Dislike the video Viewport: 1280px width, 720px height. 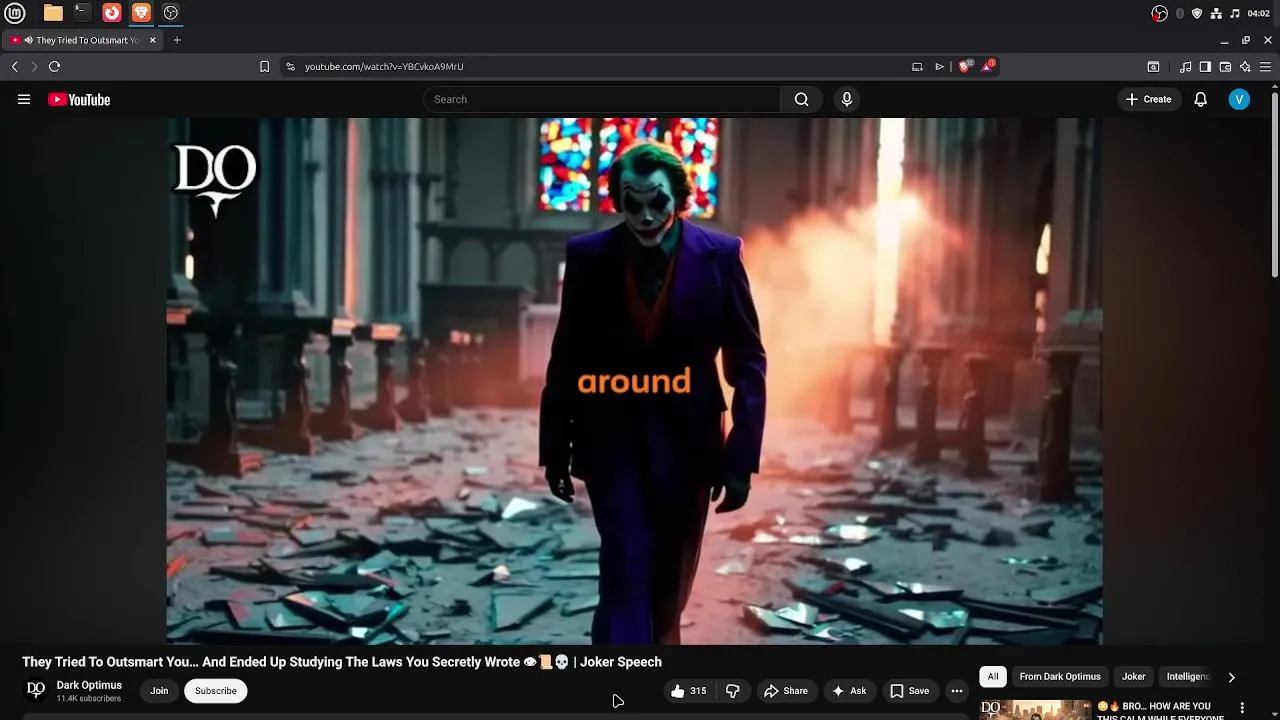pyautogui.click(x=733, y=691)
